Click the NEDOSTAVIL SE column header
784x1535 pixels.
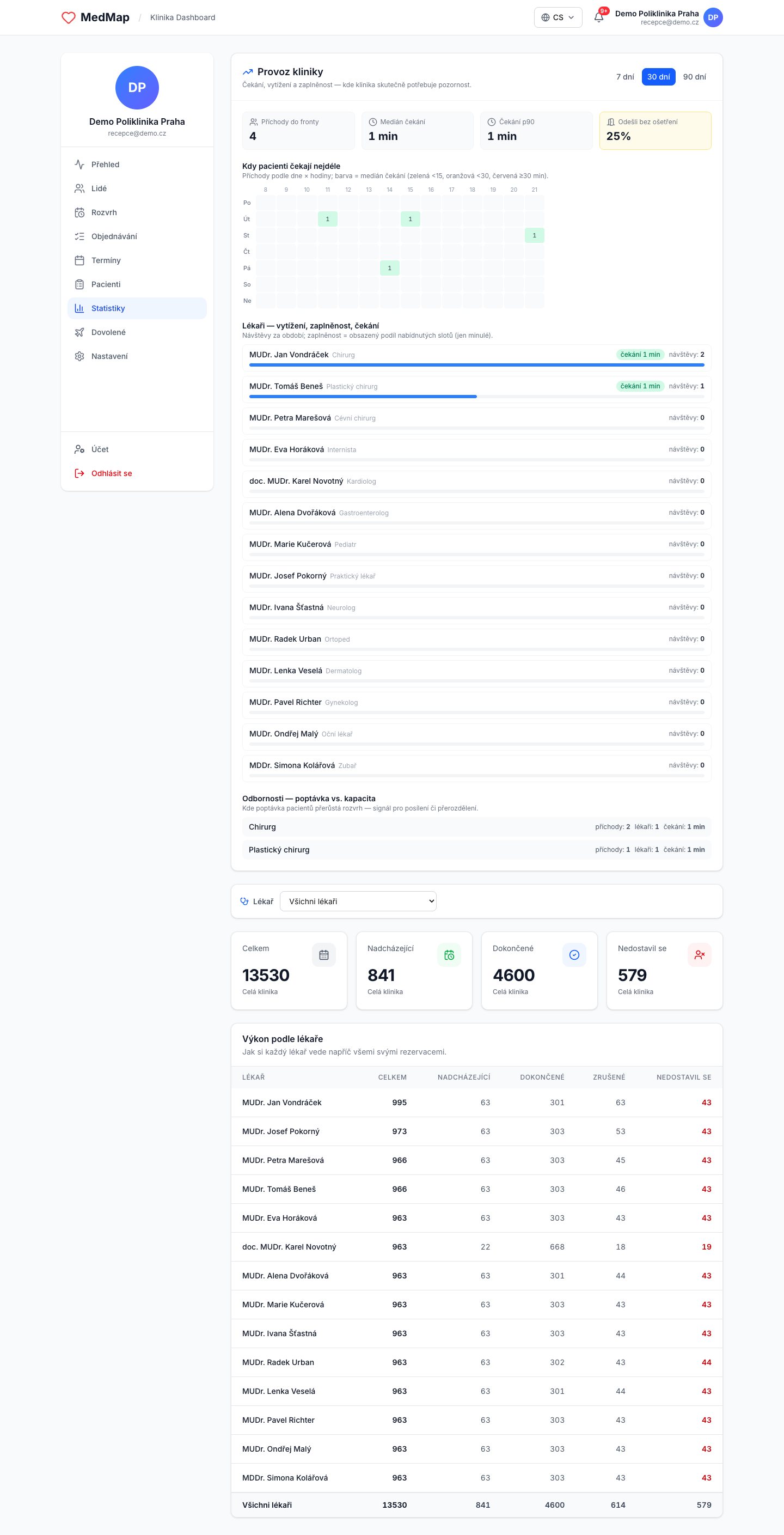683,1077
